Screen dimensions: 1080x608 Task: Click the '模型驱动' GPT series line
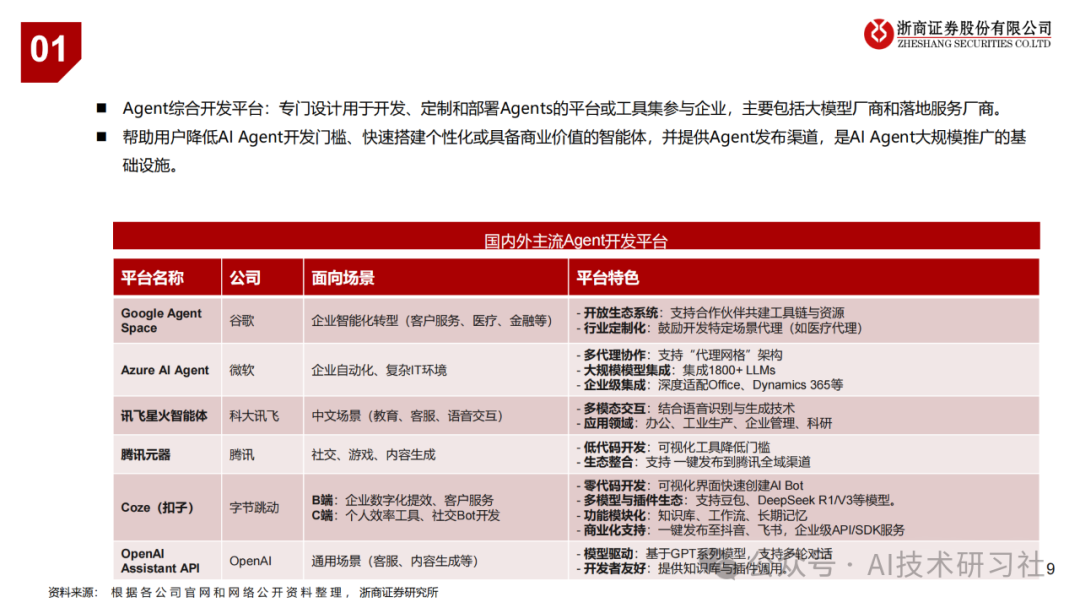(x=704, y=554)
